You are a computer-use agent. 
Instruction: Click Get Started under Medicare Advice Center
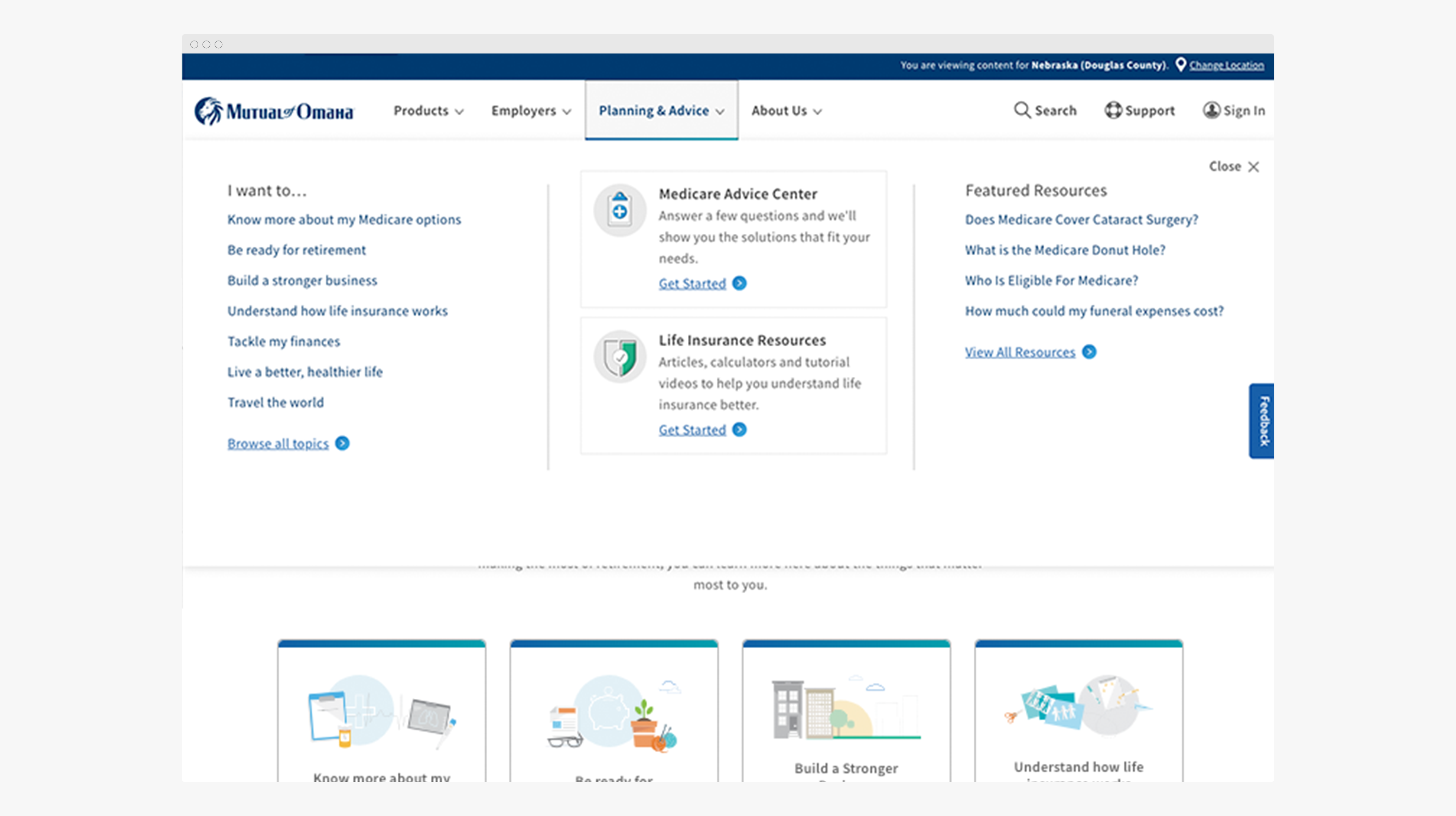692,283
